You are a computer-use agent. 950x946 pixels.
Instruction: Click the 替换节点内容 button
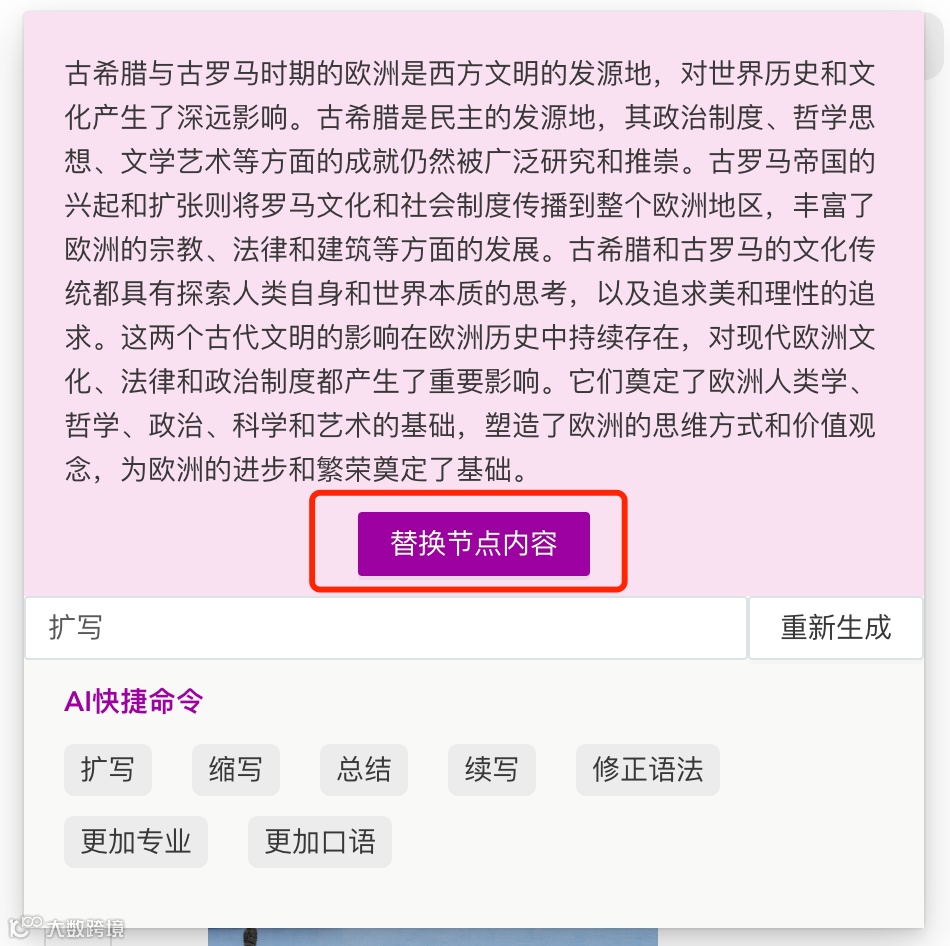pos(473,543)
